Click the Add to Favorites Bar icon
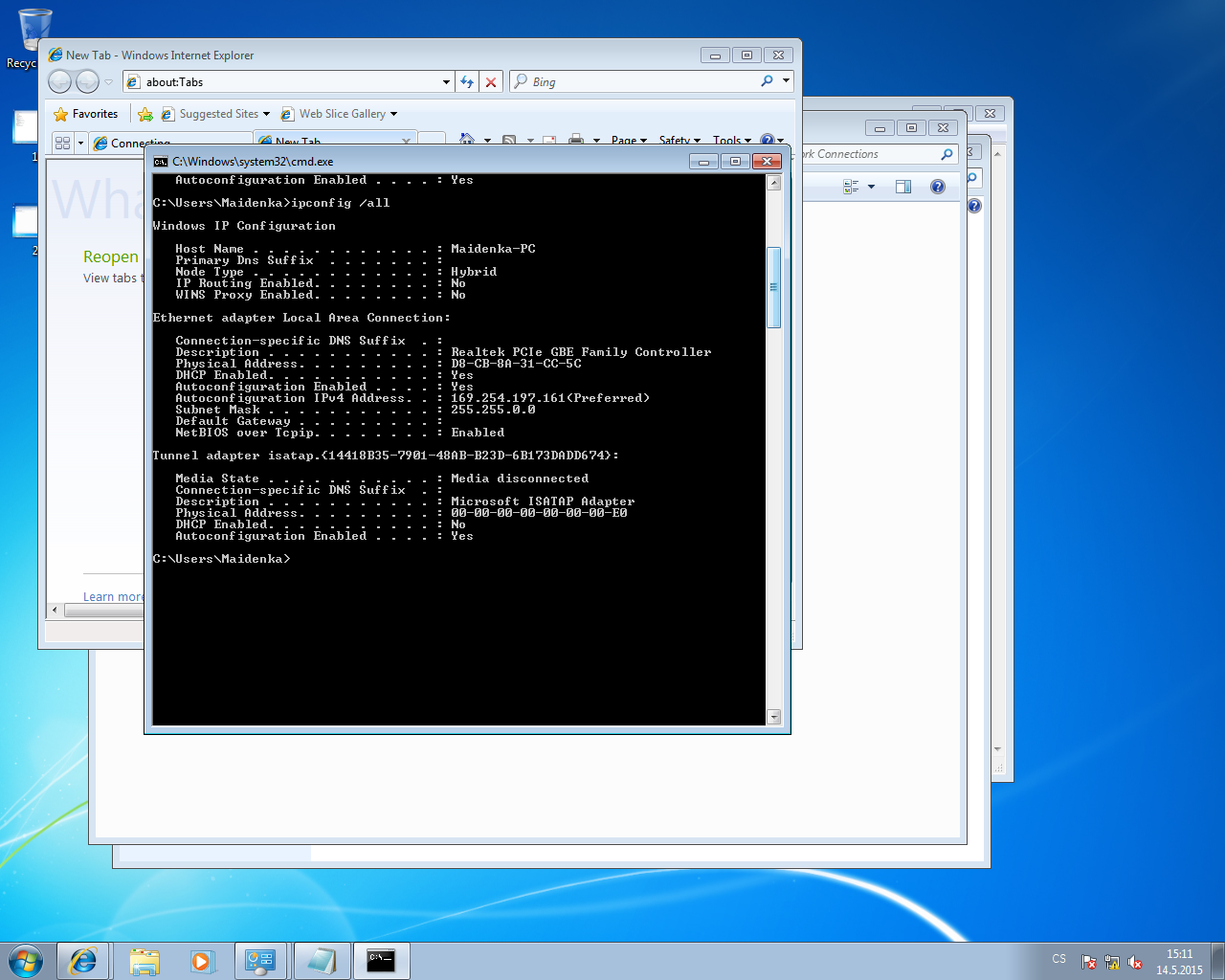 (x=145, y=114)
